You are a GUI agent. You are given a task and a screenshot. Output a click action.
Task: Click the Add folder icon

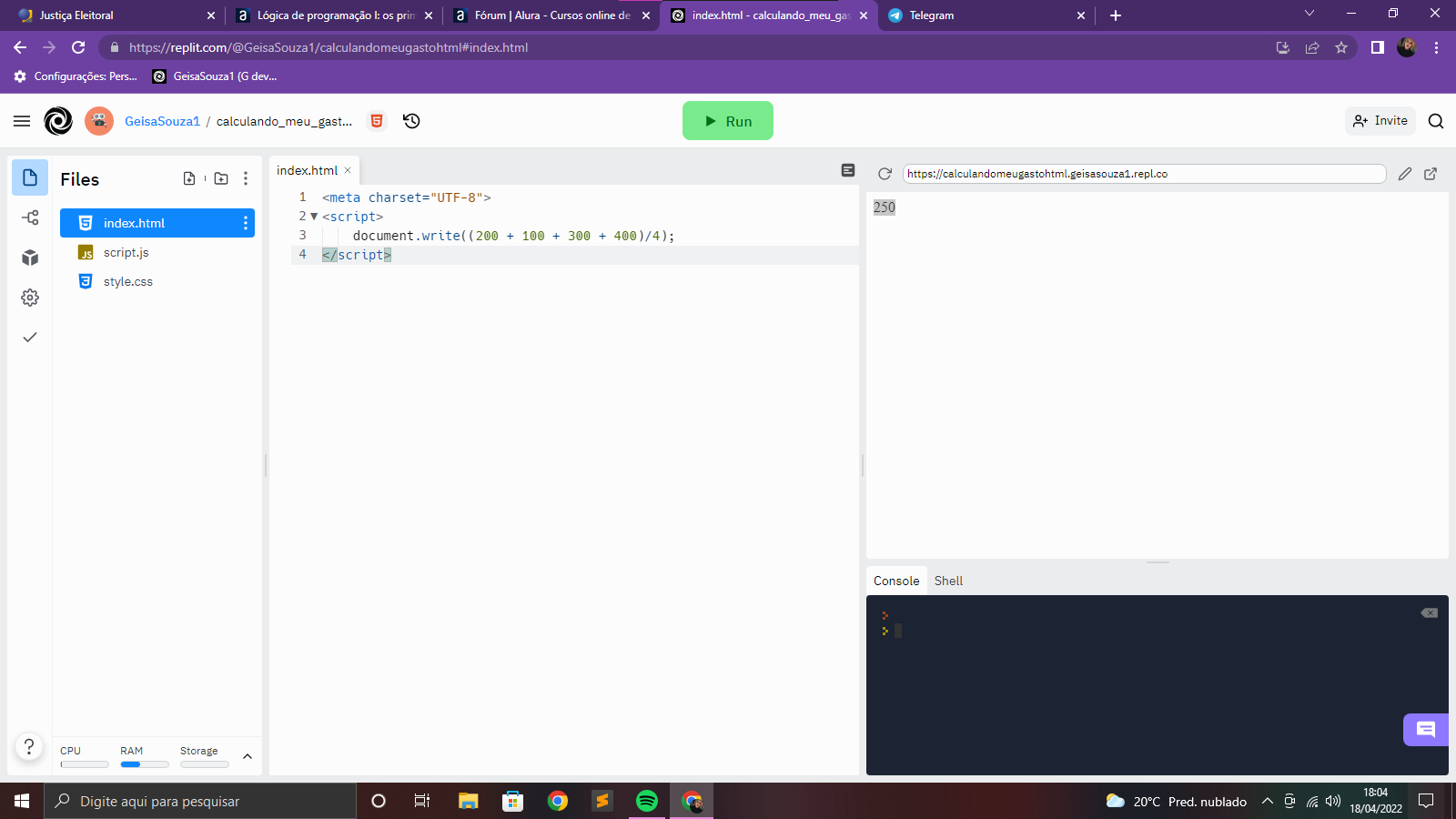(221, 179)
